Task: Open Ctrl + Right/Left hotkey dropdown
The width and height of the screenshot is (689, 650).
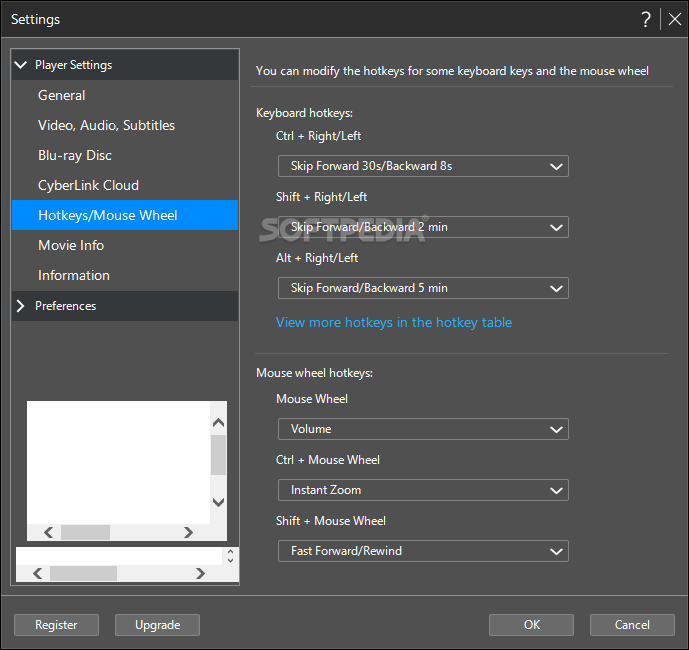Action: [x=423, y=166]
